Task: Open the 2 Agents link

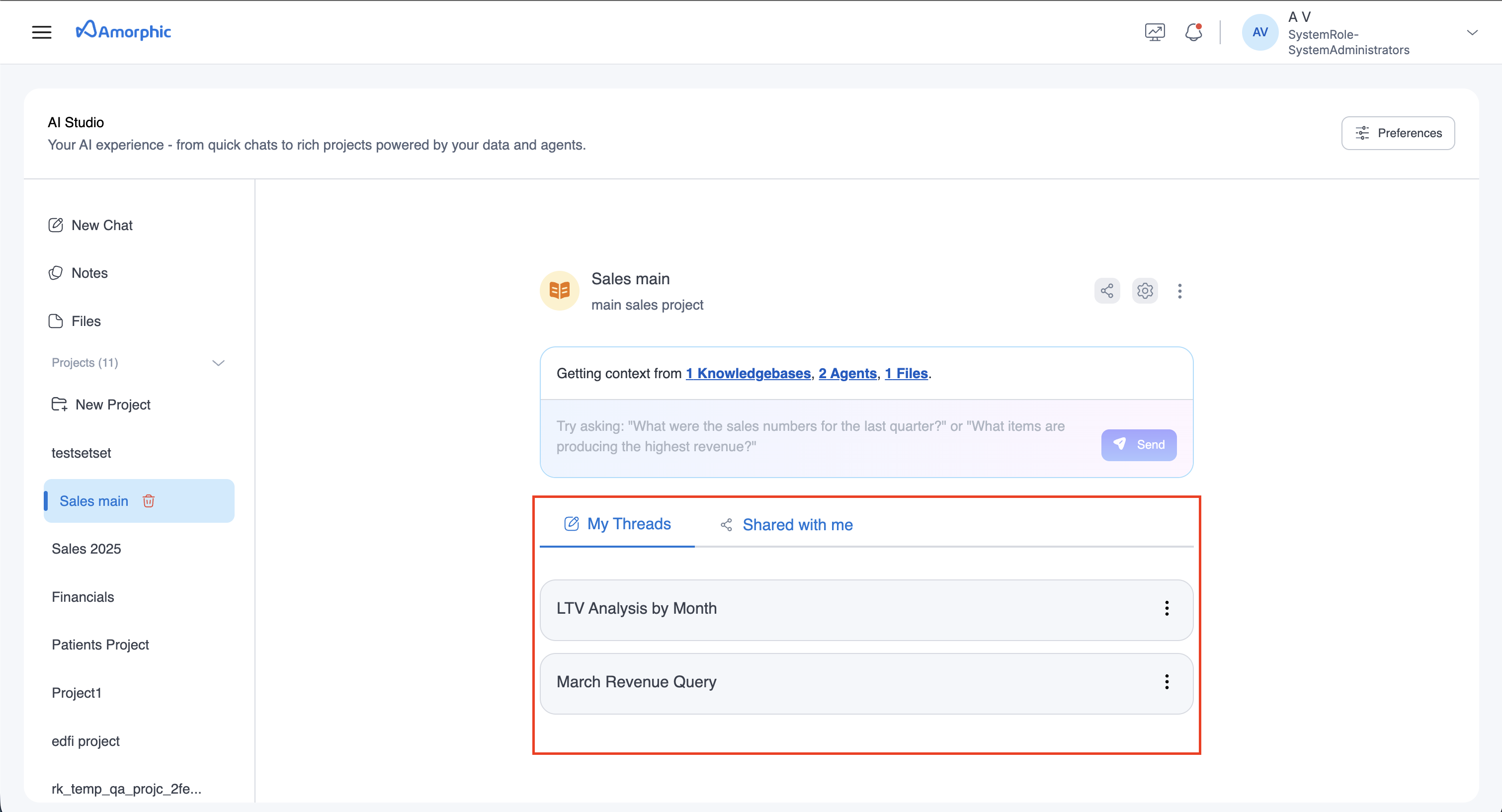Action: (847, 373)
